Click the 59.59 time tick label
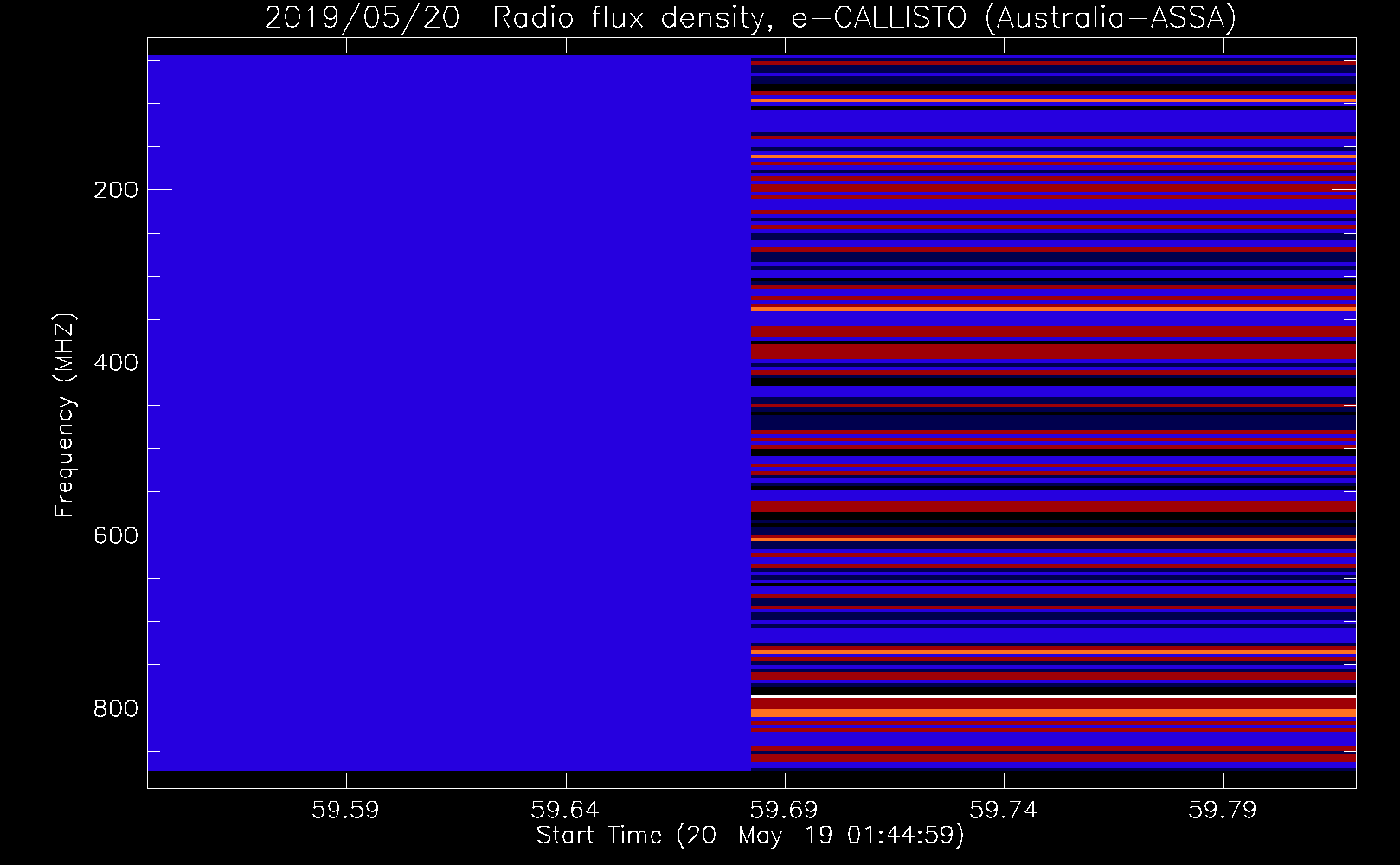1400x865 pixels. 345,811
